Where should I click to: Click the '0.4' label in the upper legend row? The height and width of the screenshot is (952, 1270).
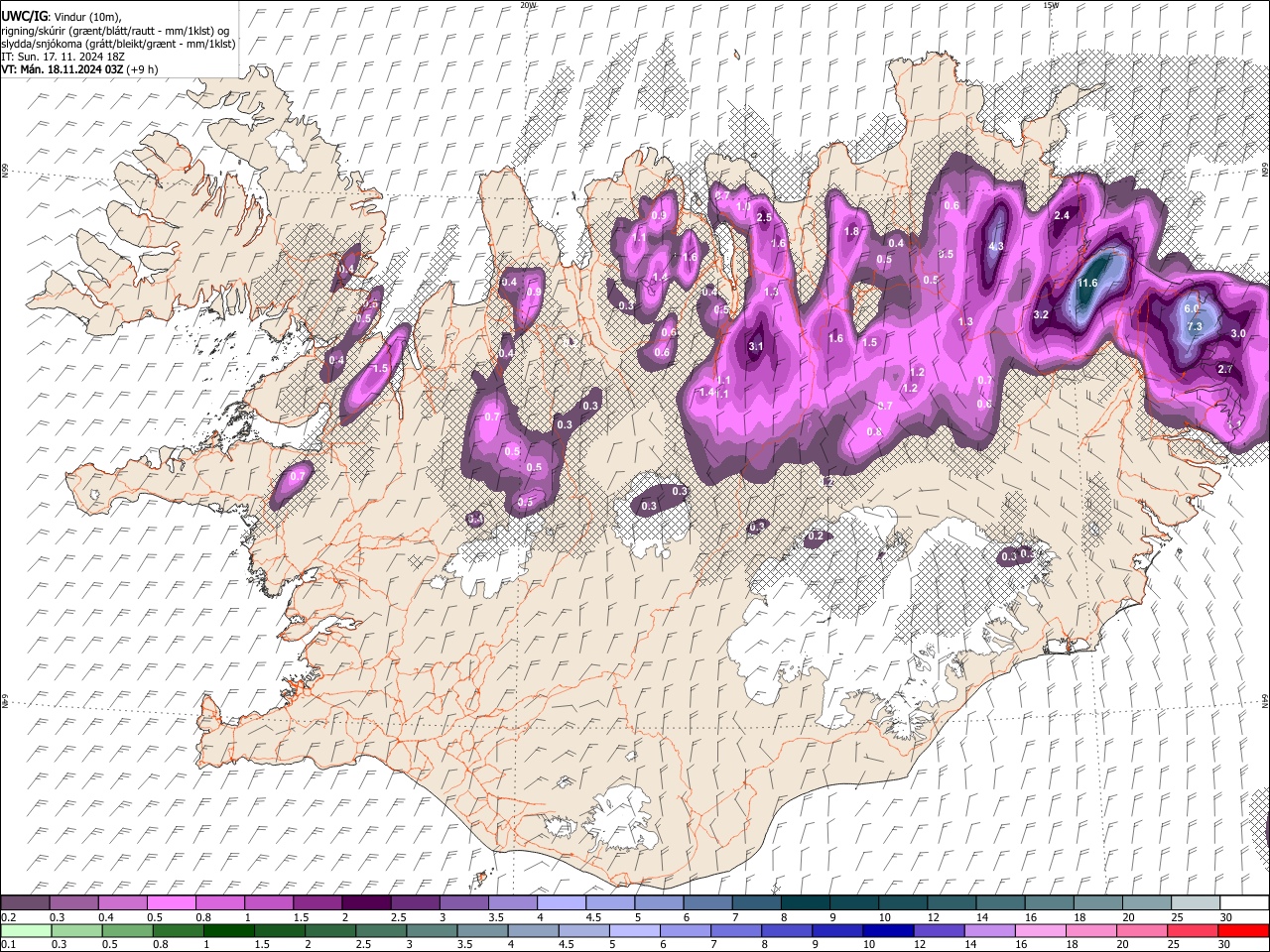point(106,917)
